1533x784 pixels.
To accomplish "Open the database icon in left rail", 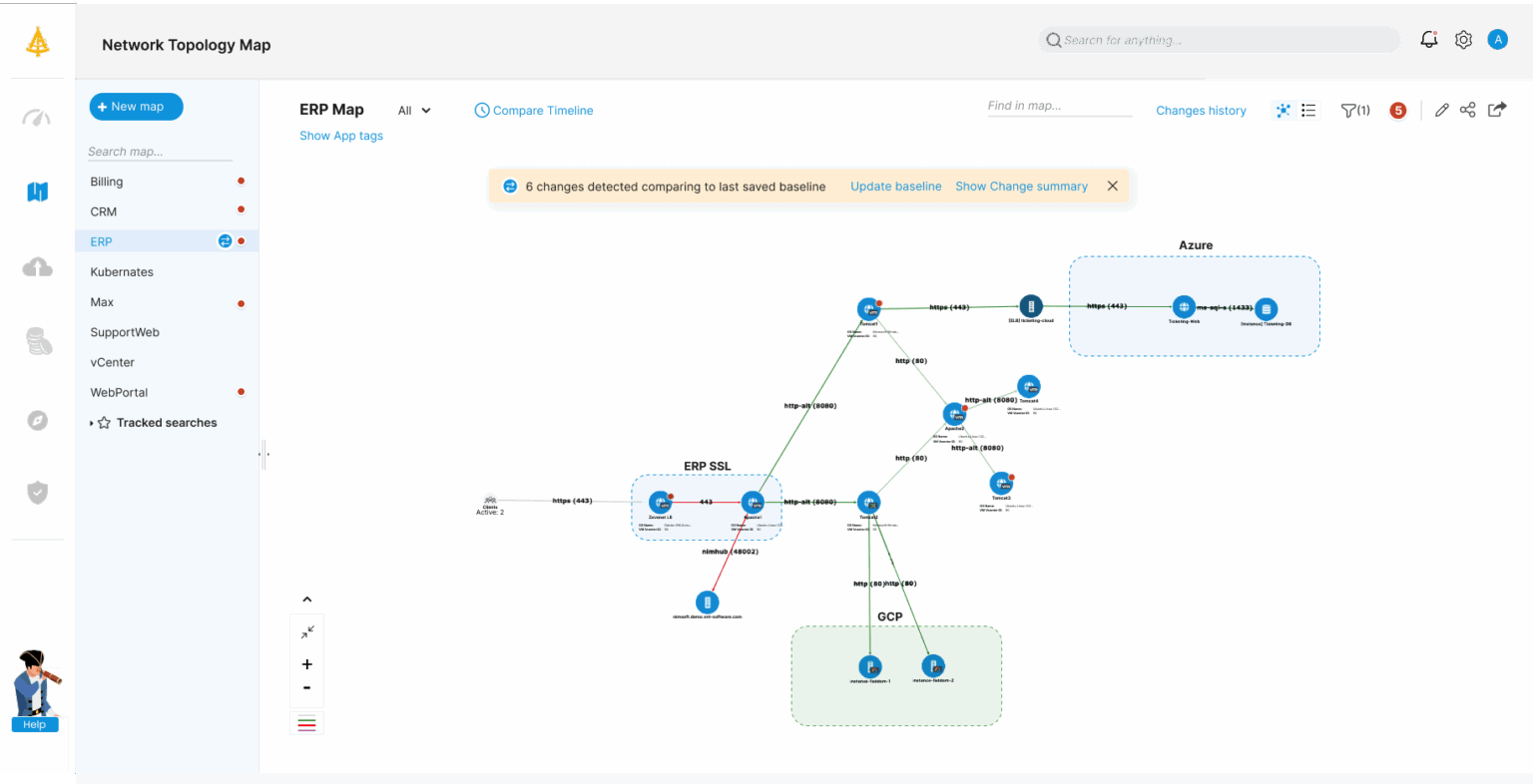I will 38,342.
